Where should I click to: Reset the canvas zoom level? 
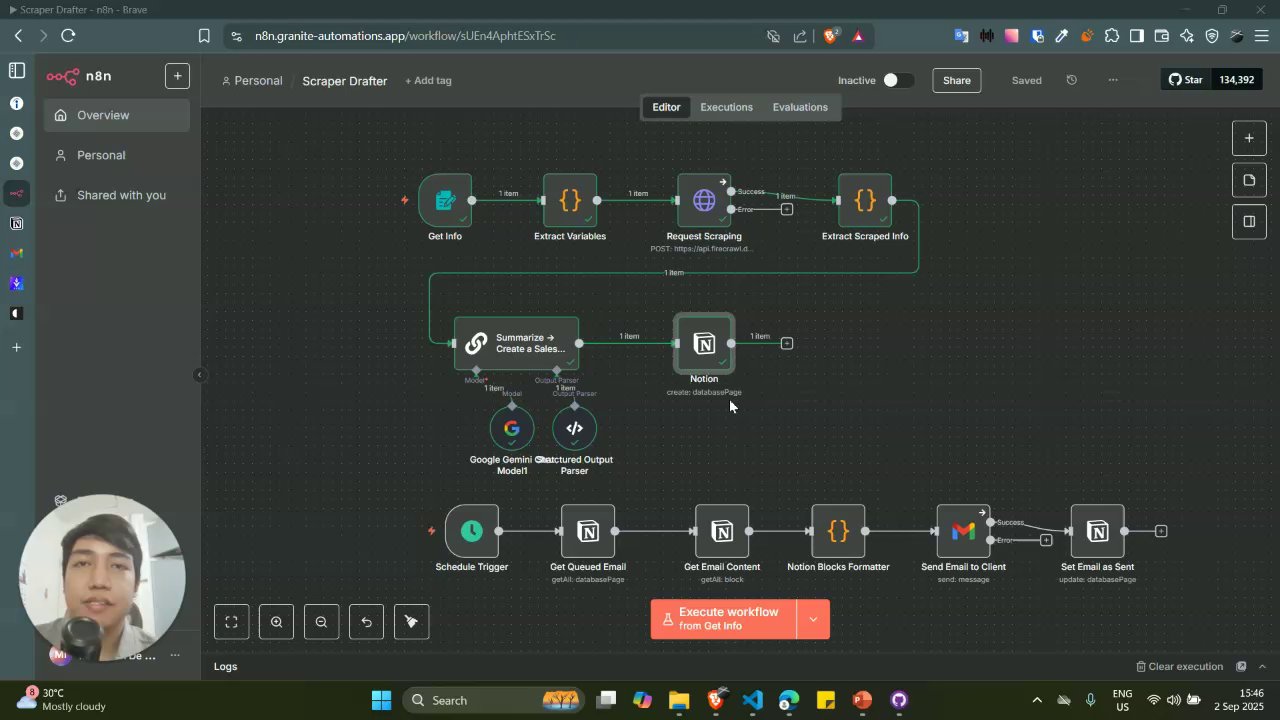[366, 622]
